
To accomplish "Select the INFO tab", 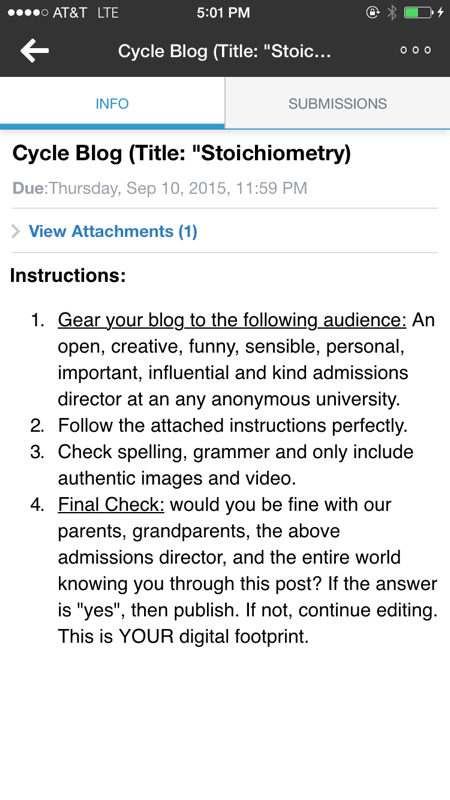I will pos(112,104).
